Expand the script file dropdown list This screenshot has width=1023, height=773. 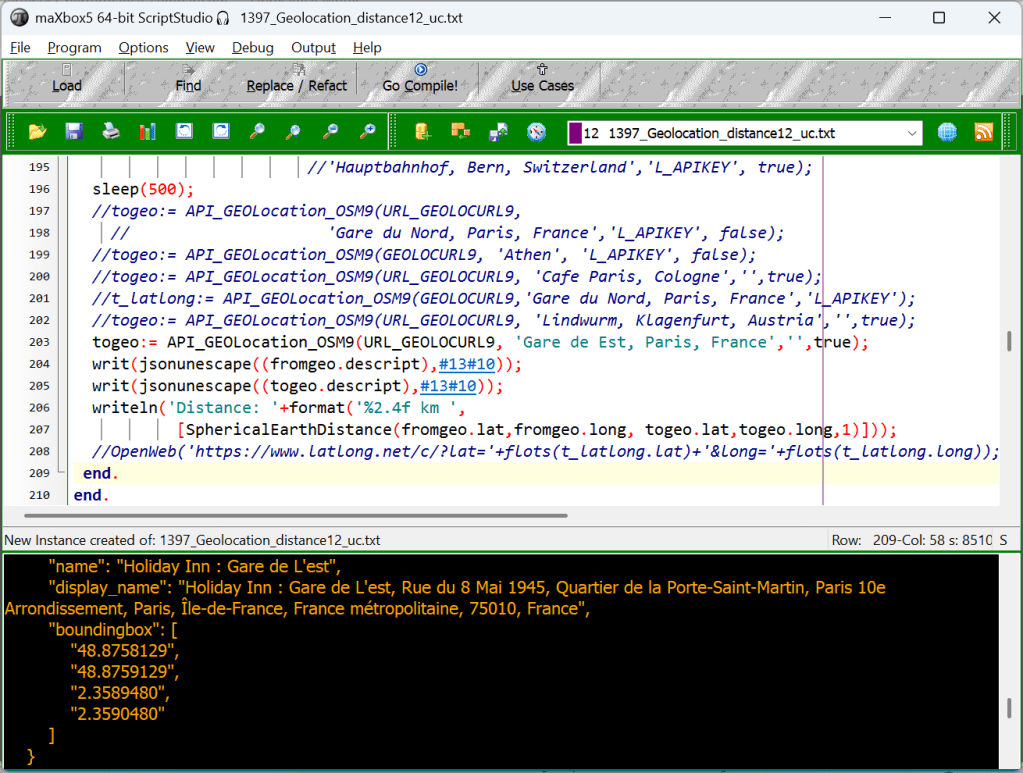(912, 133)
